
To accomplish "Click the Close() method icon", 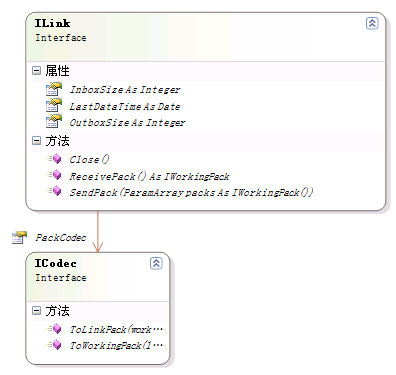I will 54,159.
